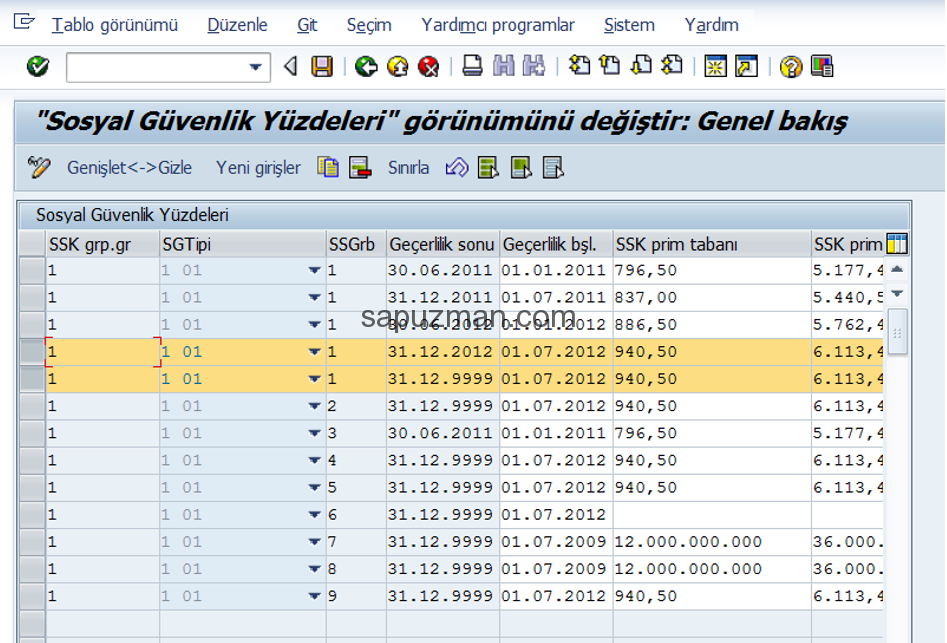Click the red Cancel icon

[429, 66]
